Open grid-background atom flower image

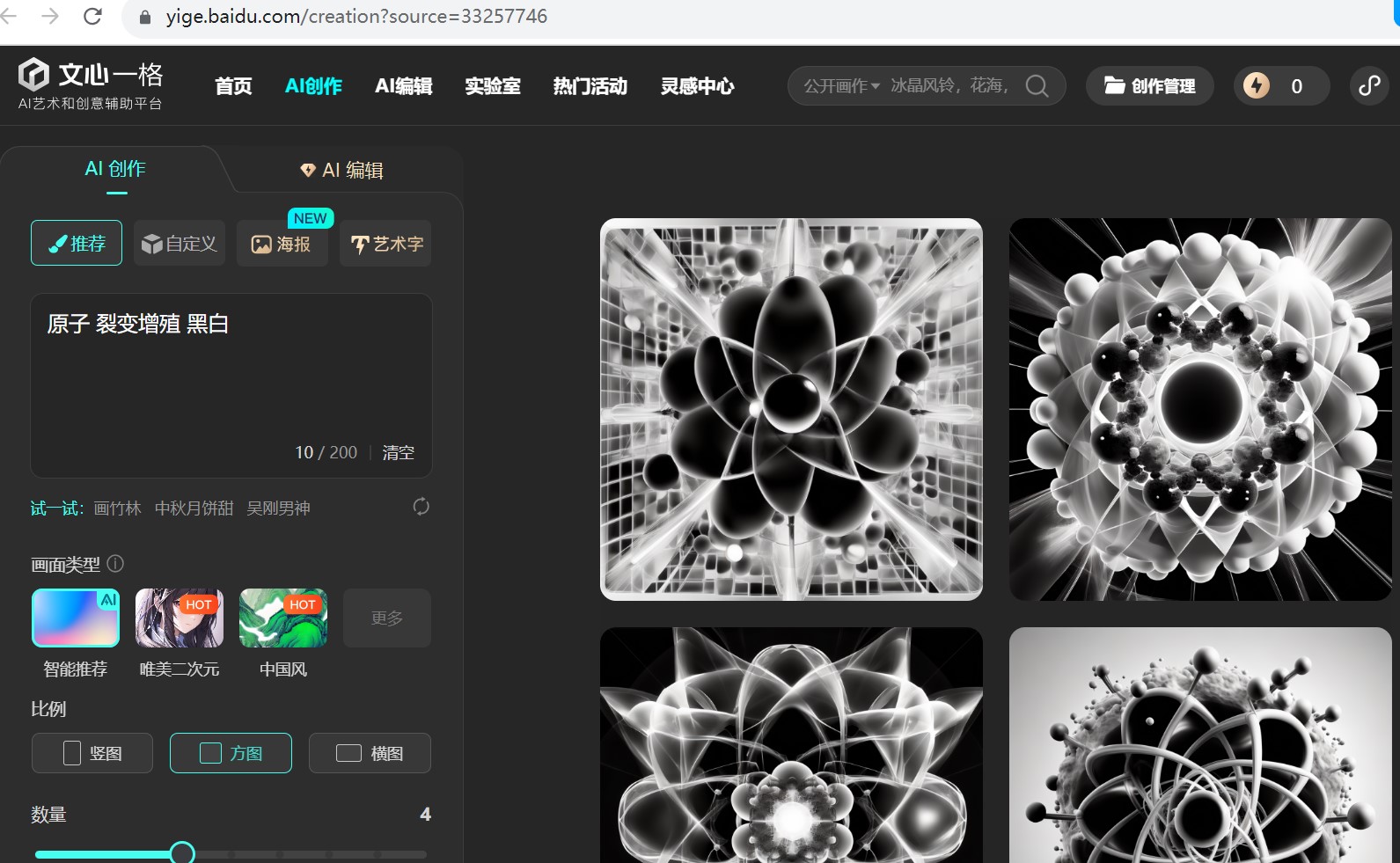click(791, 409)
